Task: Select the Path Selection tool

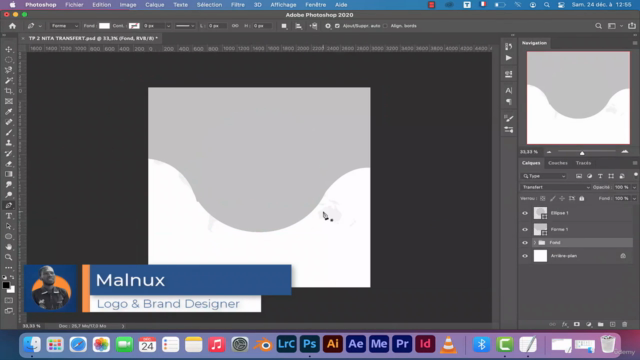Action: pos(9,226)
